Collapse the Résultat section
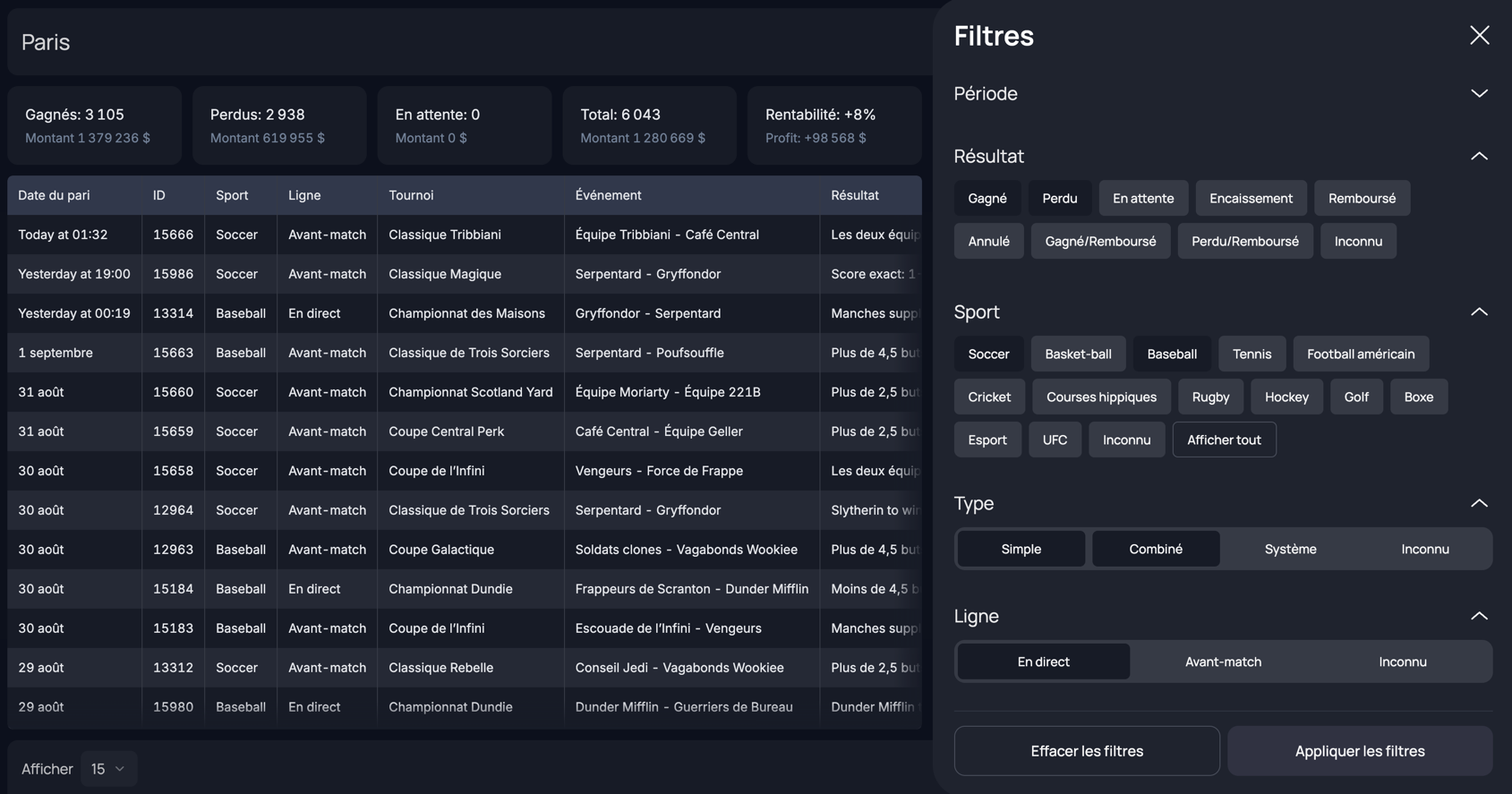1512x794 pixels. 1479,157
